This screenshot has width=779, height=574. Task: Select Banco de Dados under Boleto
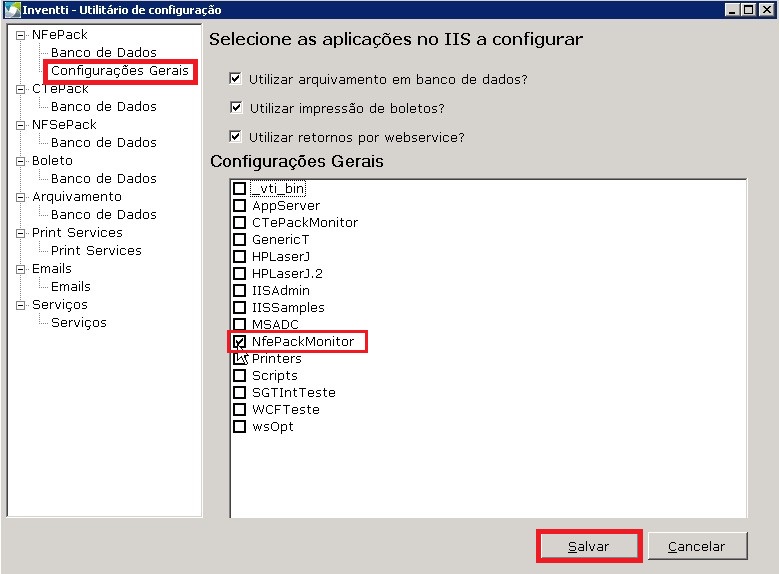[103, 179]
